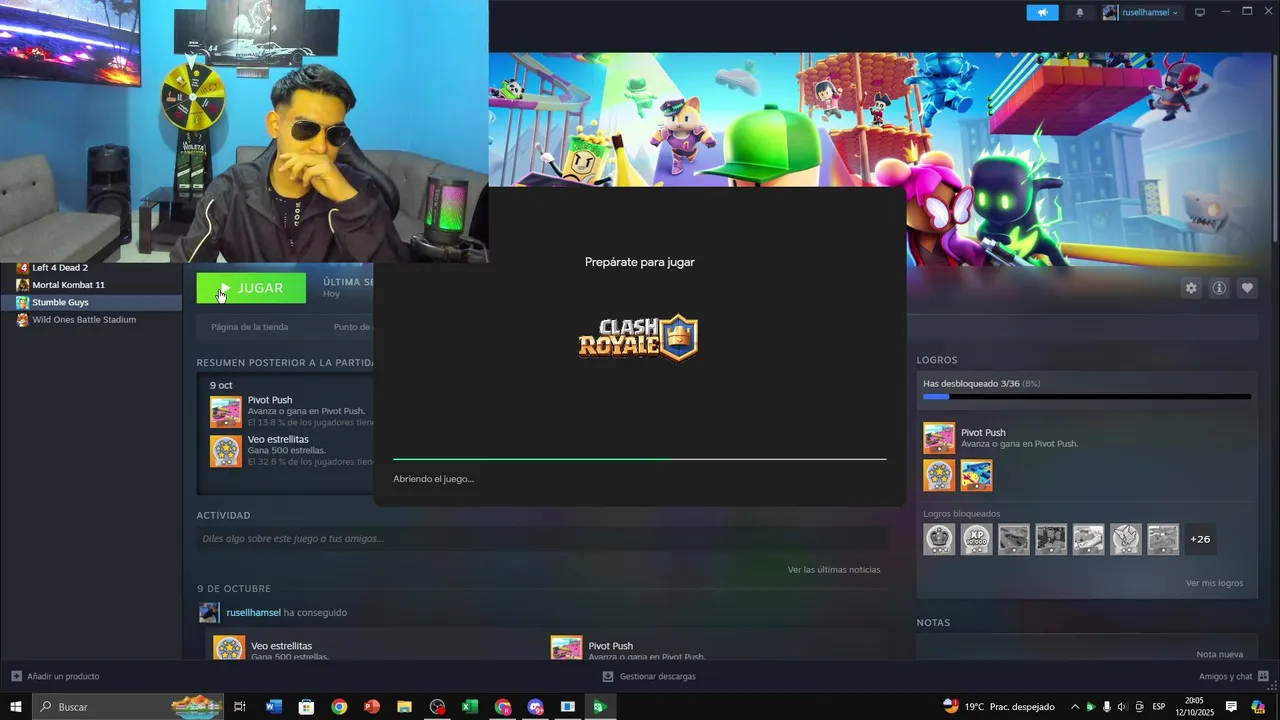Open Amigos y chat

click(x=1234, y=677)
